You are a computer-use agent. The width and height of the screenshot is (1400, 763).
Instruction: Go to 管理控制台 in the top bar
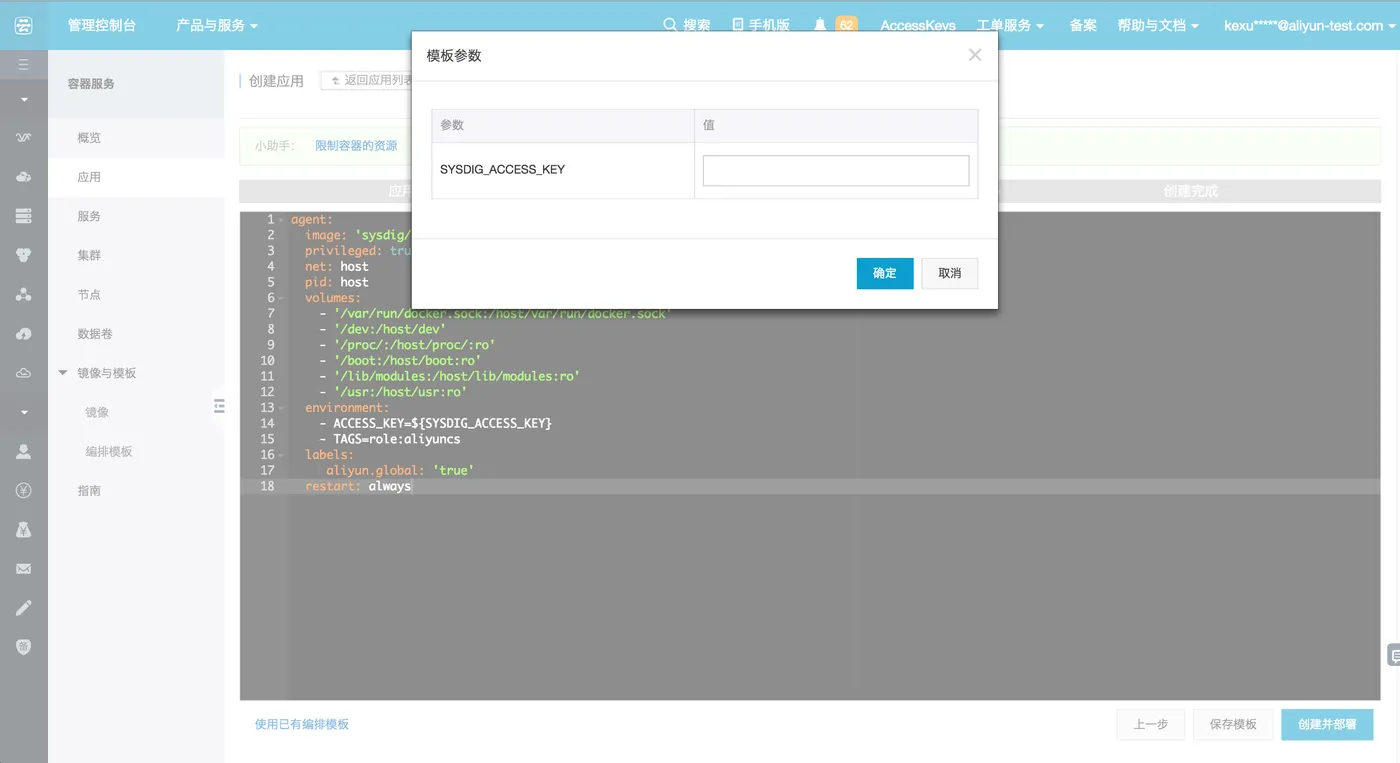(x=101, y=25)
